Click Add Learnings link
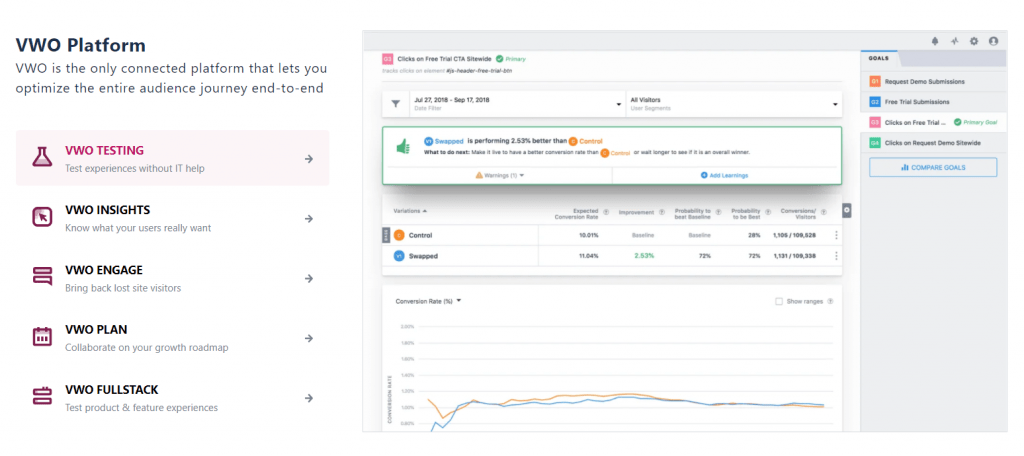The height and width of the screenshot is (456, 1024). (724, 175)
